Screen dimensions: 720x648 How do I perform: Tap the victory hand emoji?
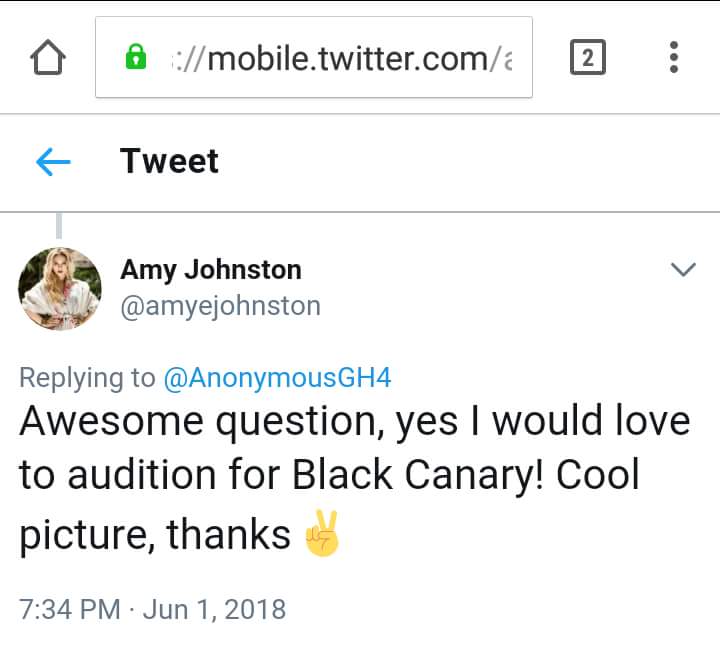(322, 535)
